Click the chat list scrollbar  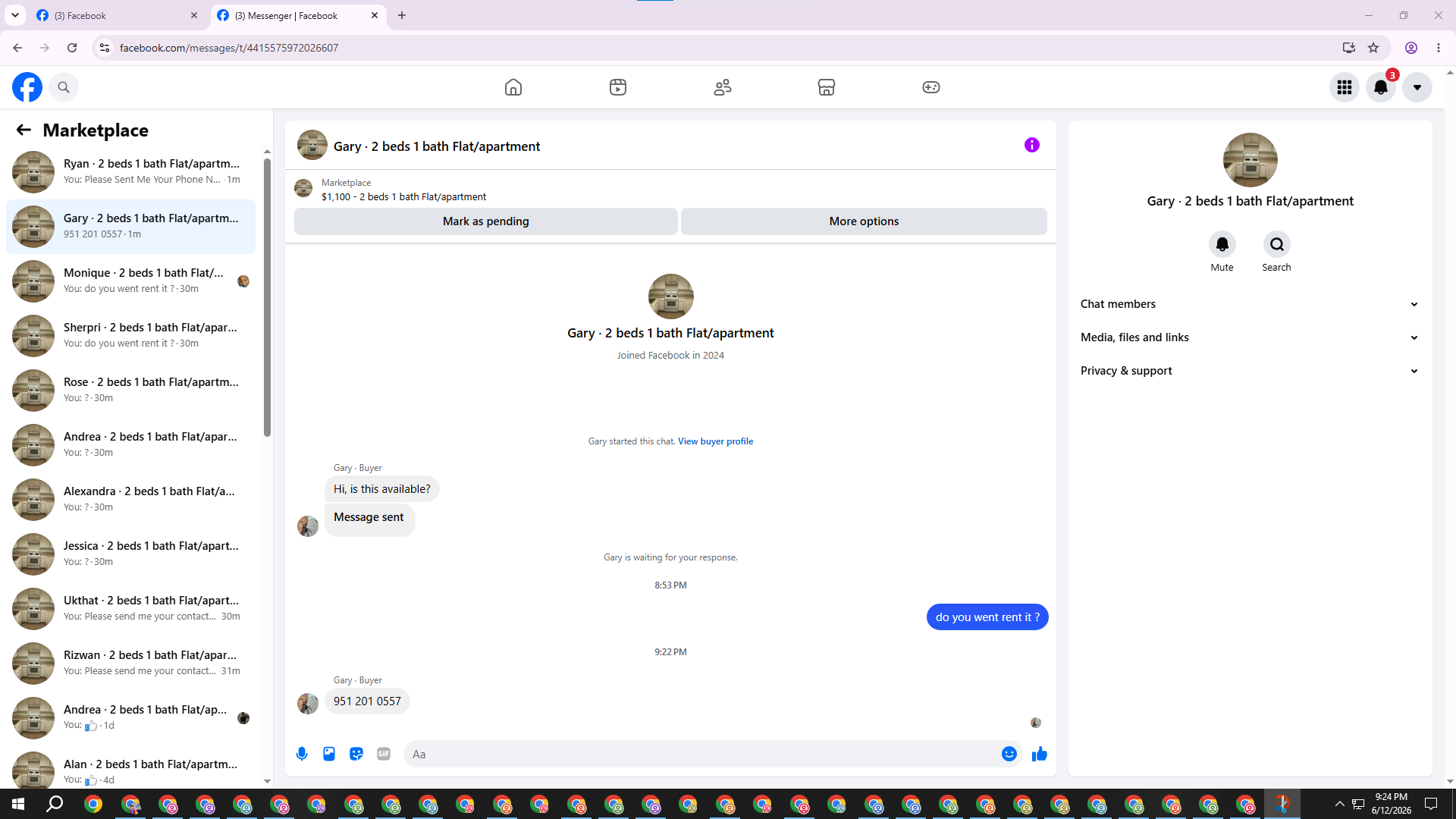(x=267, y=297)
